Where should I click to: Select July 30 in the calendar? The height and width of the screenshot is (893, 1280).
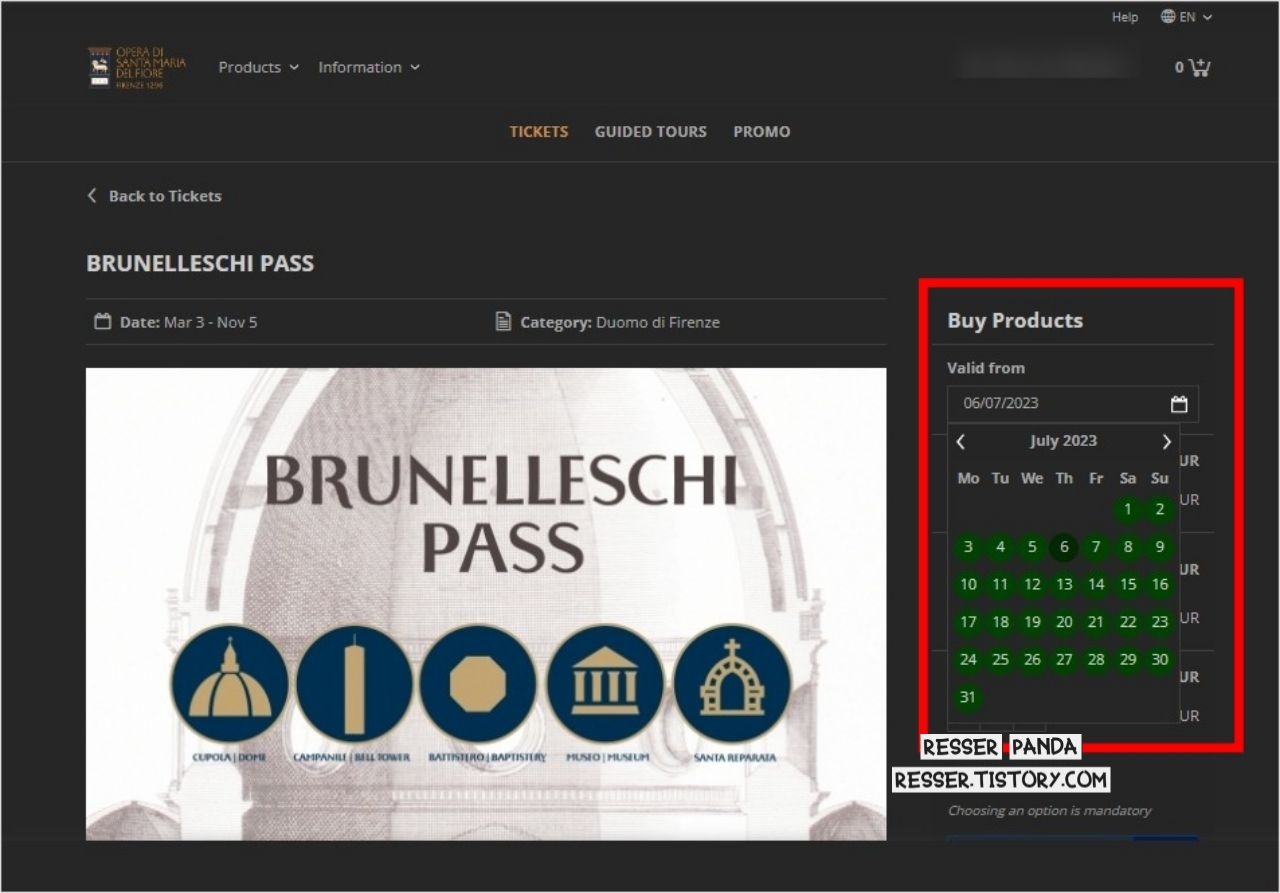[x=1160, y=660]
